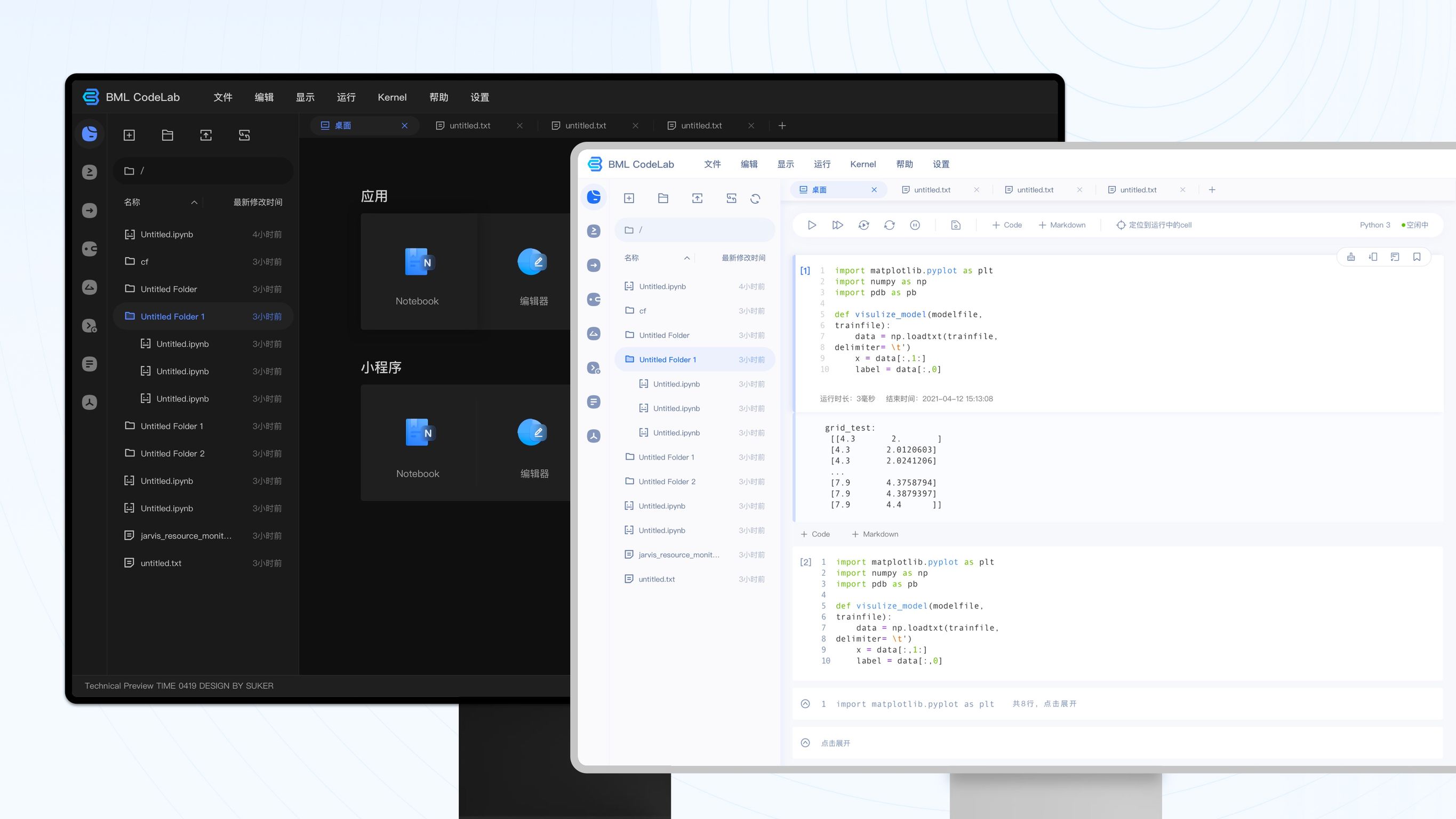Screen dimensions: 1456x819
Task: Open the Kernel menu
Action: tap(862, 164)
